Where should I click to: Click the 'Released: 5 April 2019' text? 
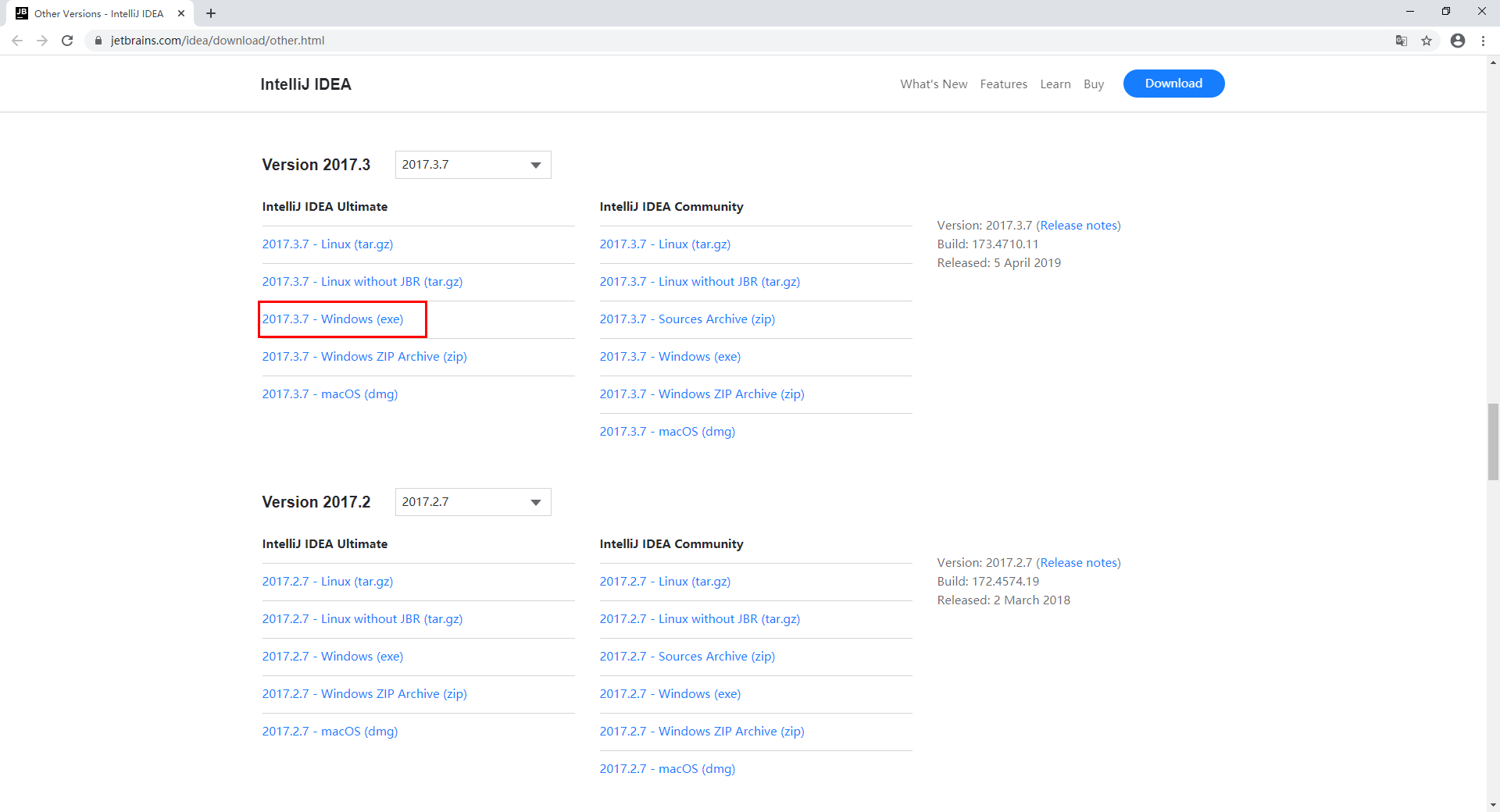click(999, 263)
